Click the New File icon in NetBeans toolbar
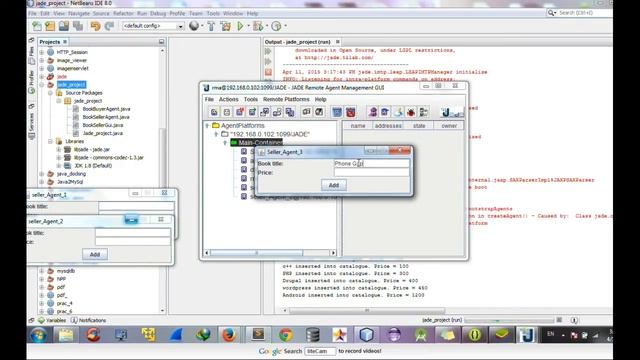Viewport: 640px width, 360px height. pyautogui.click(x=37, y=26)
